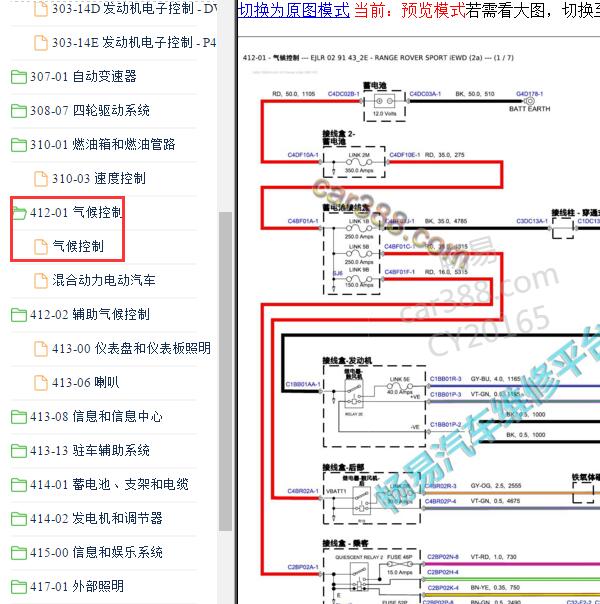The height and width of the screenshot is (604, 600).
Task: Click the page icon beside 413-06 喇叭
Action: click(x=41, y=383)
